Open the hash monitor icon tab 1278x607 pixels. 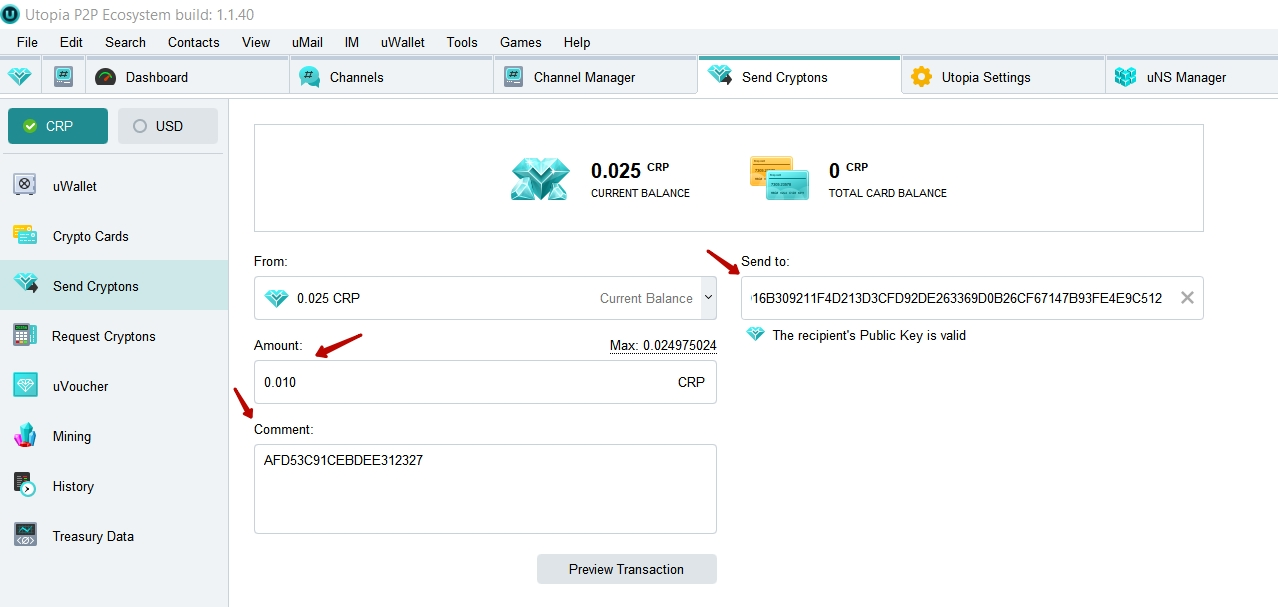pos(63,77)
